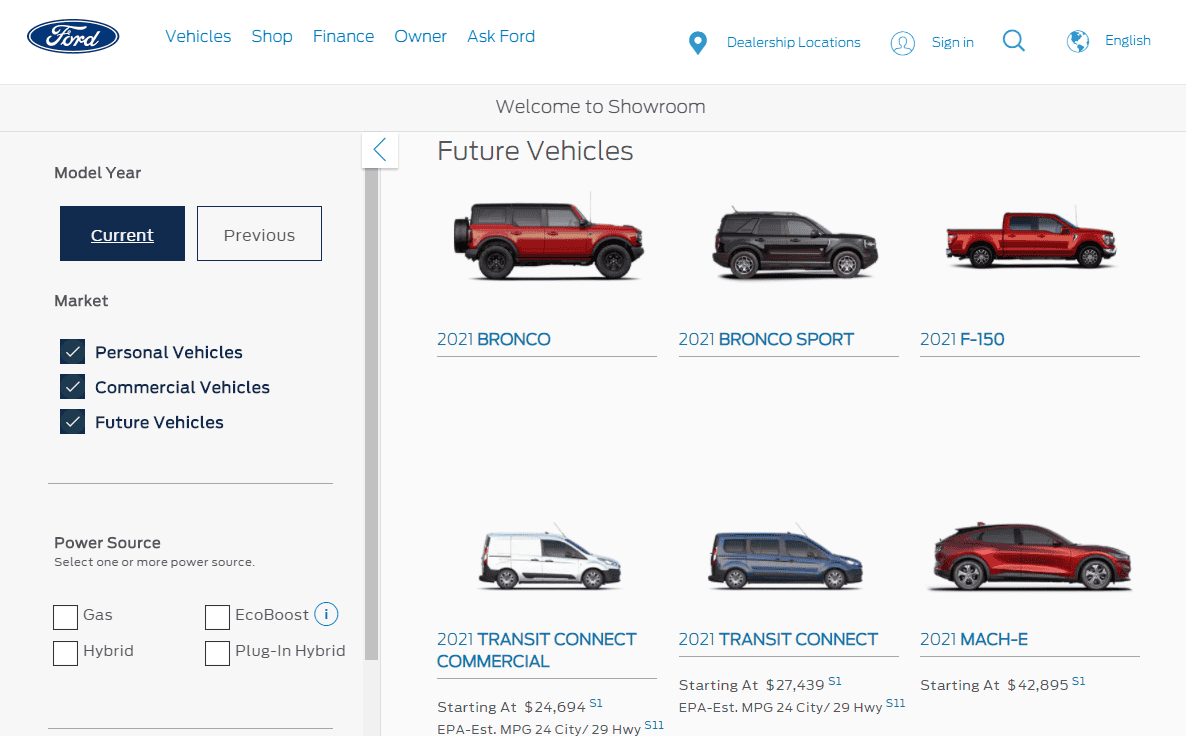Click EcoBoost info icon
The height and width of the screenshot is (736, 1186).
coord(326,614)
